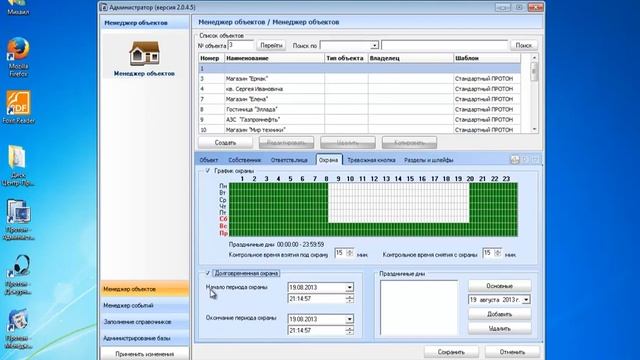Click the Отменить button
This screenshot has width=640, height=360.
[x=512, y=352]
